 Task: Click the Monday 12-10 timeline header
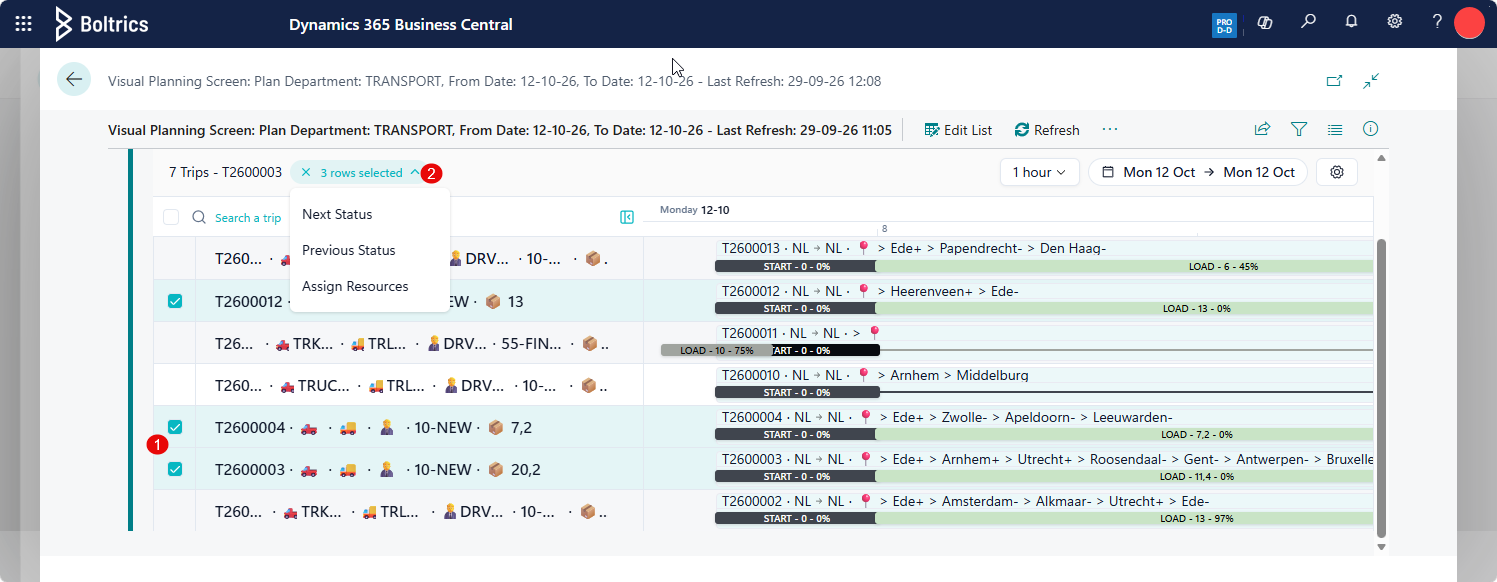pyautogui.click(x=694, y=210)
